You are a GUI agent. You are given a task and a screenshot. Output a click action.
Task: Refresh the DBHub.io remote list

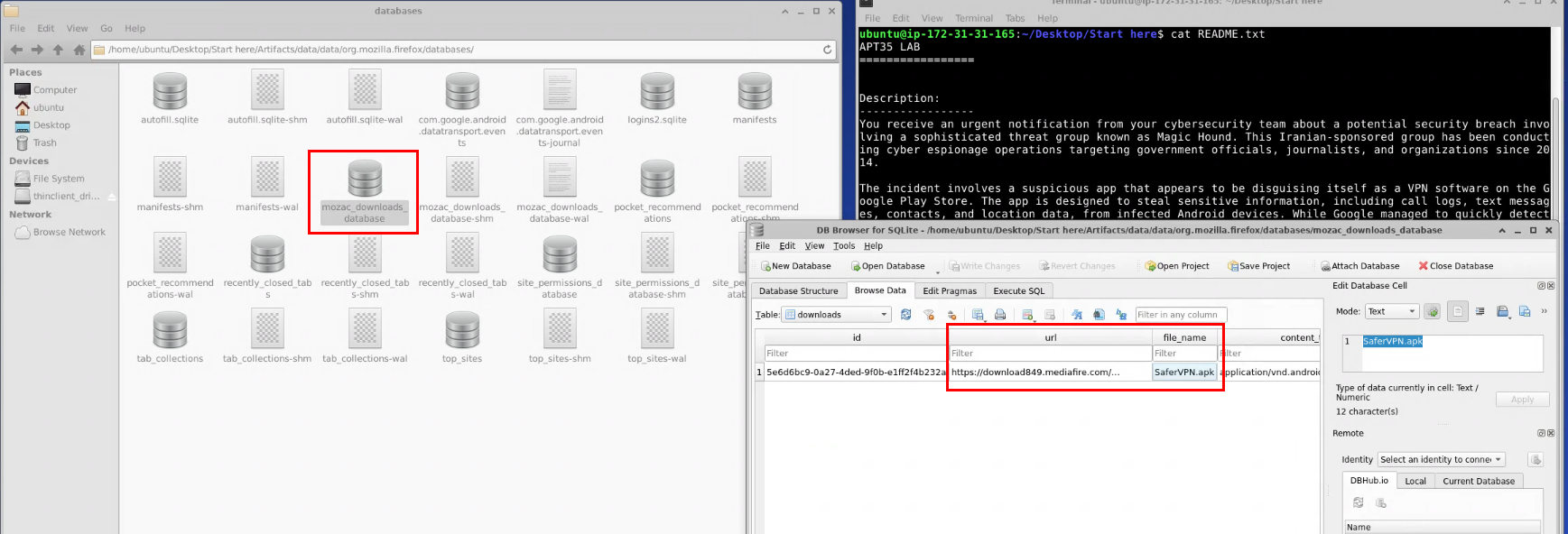[1358, 503]
